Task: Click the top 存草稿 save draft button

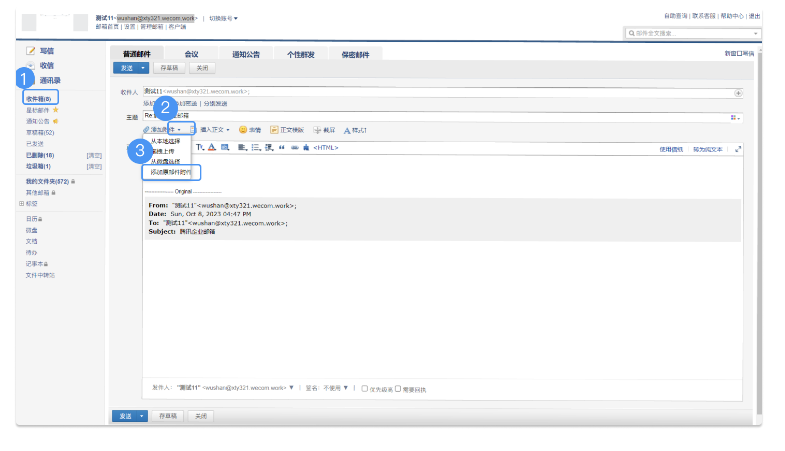Action: [x=169, y=68]
